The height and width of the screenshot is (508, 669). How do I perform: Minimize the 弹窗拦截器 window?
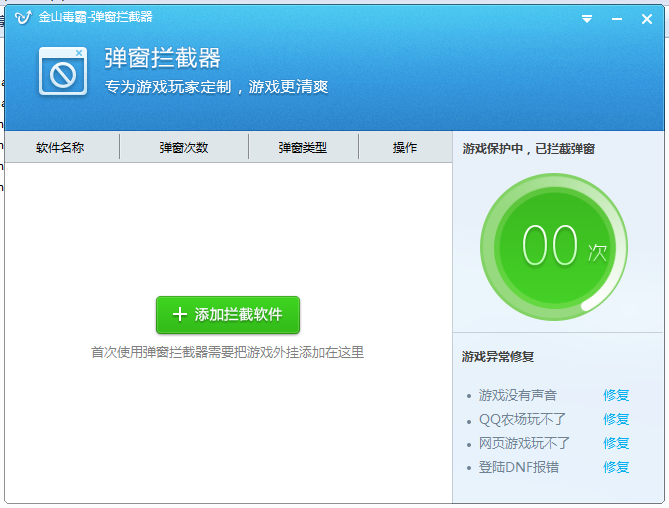click(x=616, y=19)
